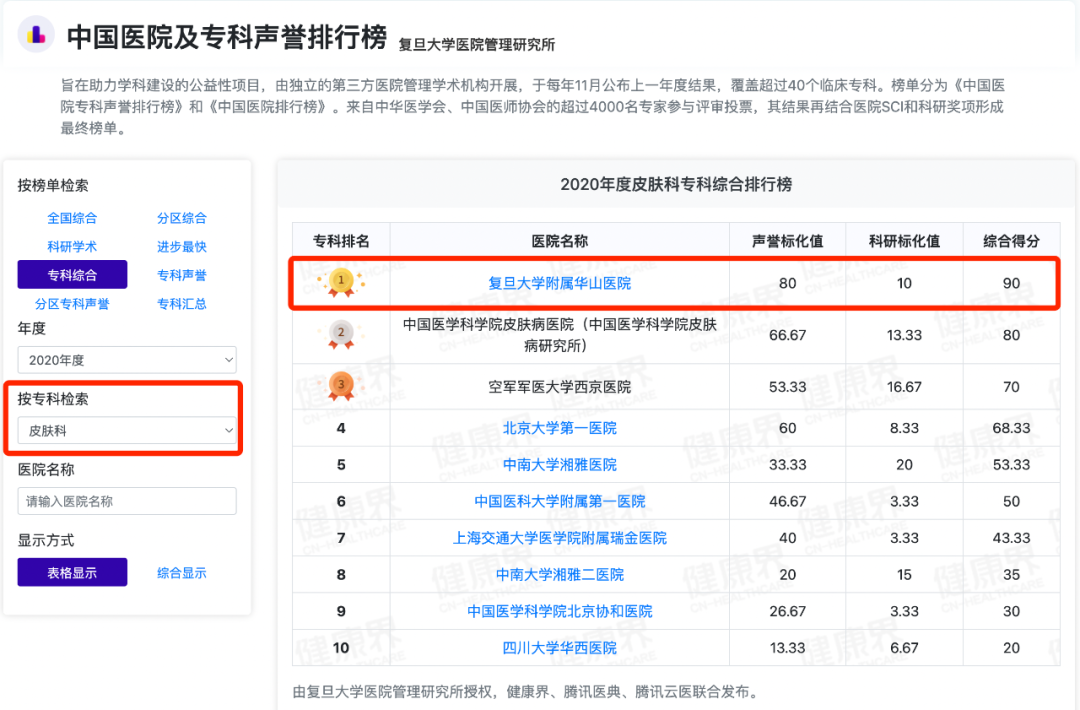Viewport: 1080px width, 710px height.
Task: Open the 全国综合 ranking list
Action: (72, 218)
